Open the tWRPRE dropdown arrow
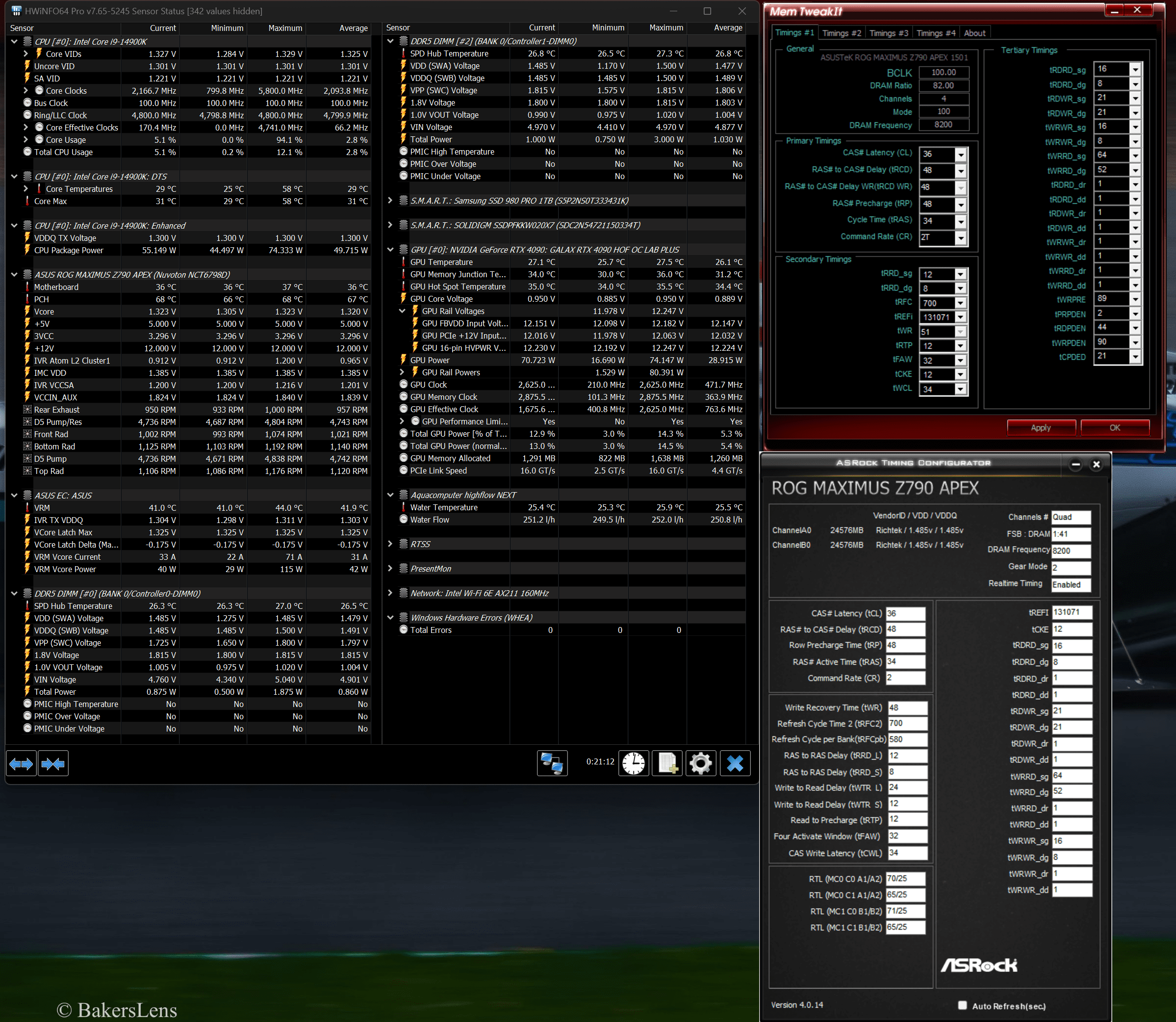The height and width of the screenshot is (1022, 1176). [x=1135, y=299]
